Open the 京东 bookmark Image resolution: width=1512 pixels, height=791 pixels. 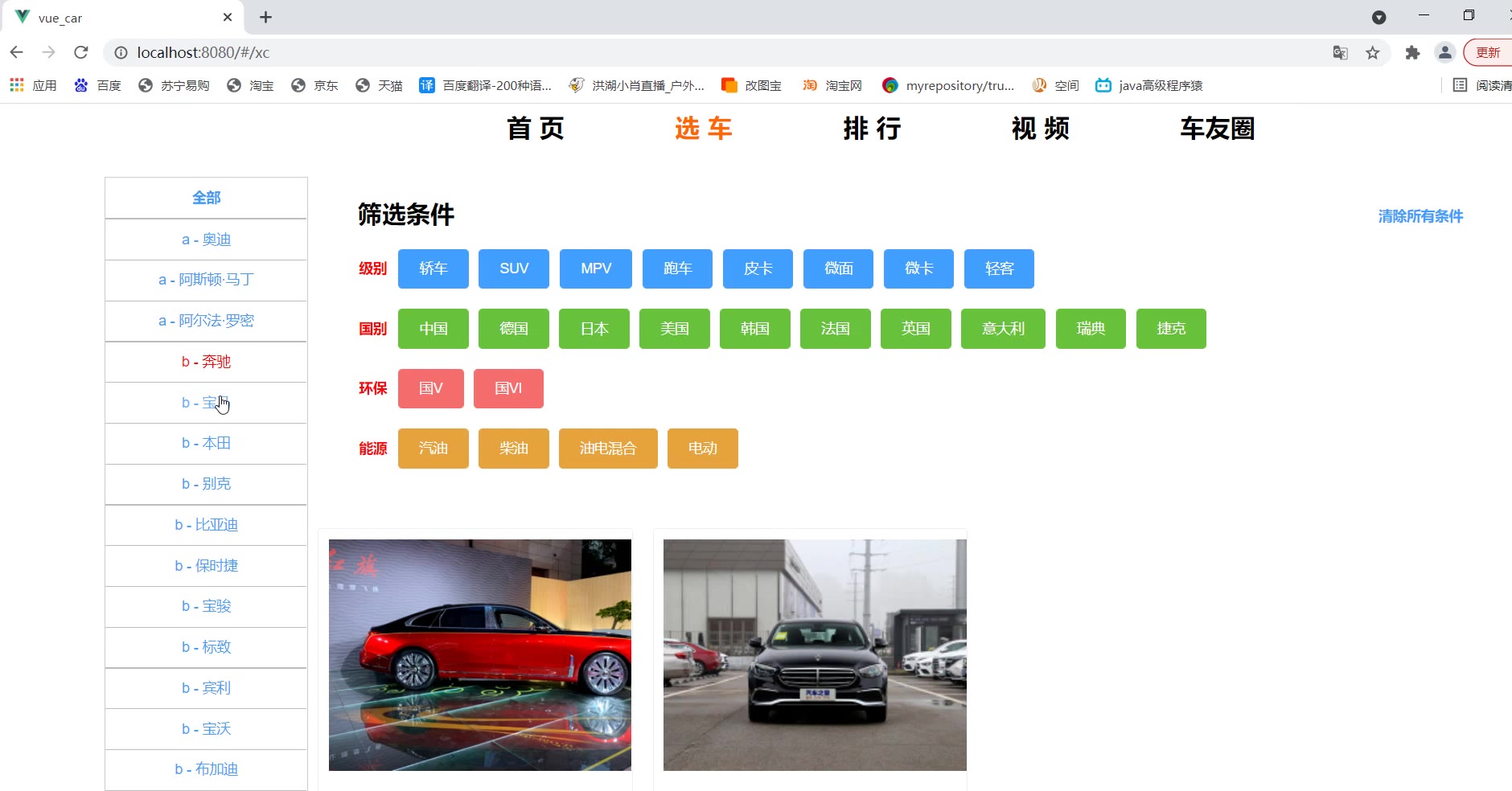314,85
